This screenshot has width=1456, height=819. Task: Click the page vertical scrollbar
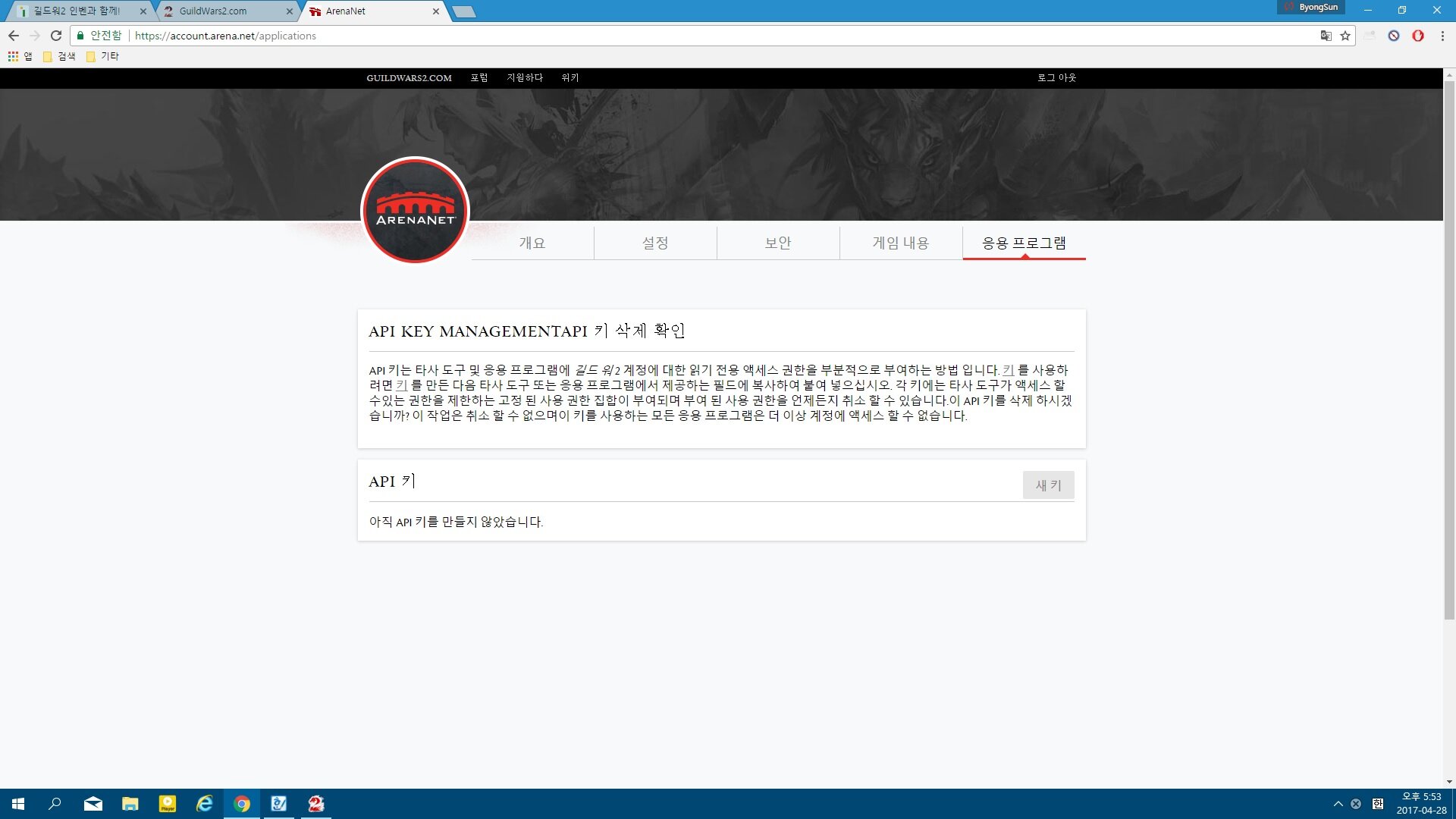point(1449,350)
